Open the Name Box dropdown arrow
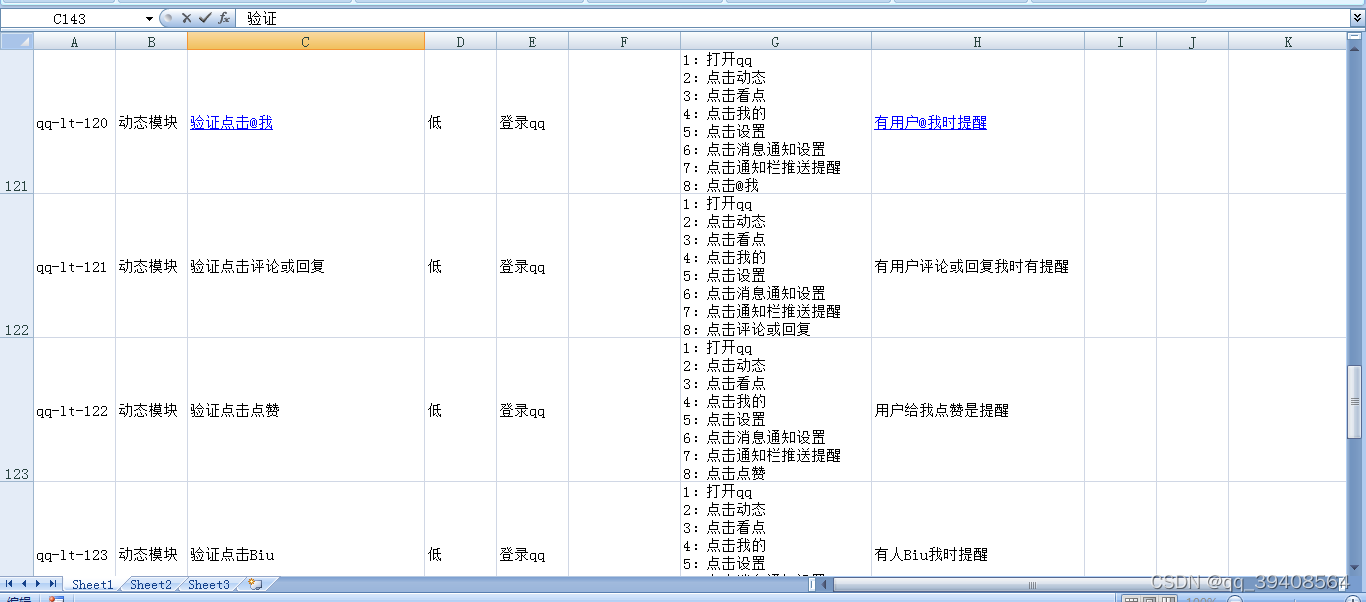This screenshot has height=602, width=1366. (x=149, y=19)
